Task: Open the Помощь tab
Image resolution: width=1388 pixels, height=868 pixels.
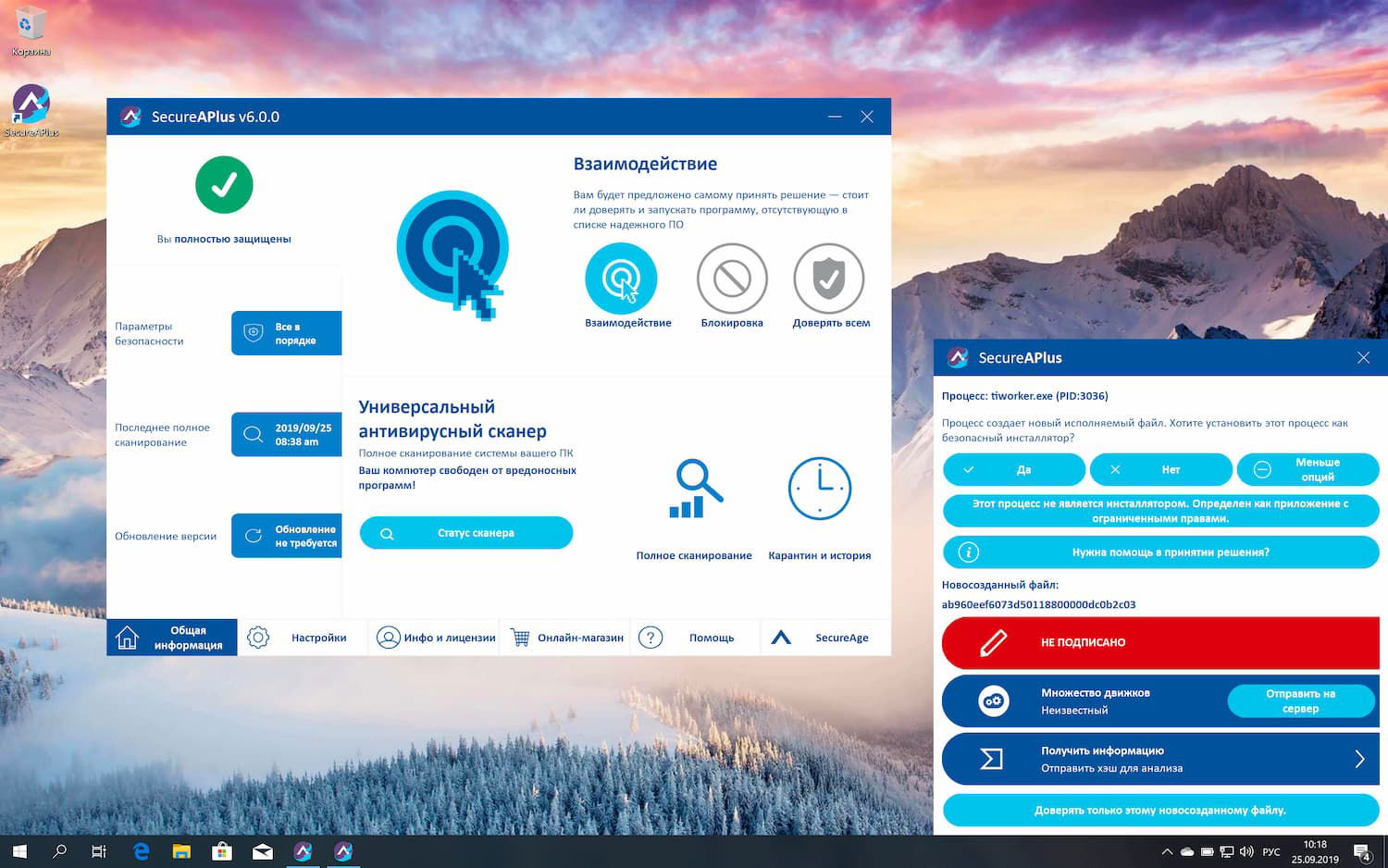Action: tap(695, 638)
